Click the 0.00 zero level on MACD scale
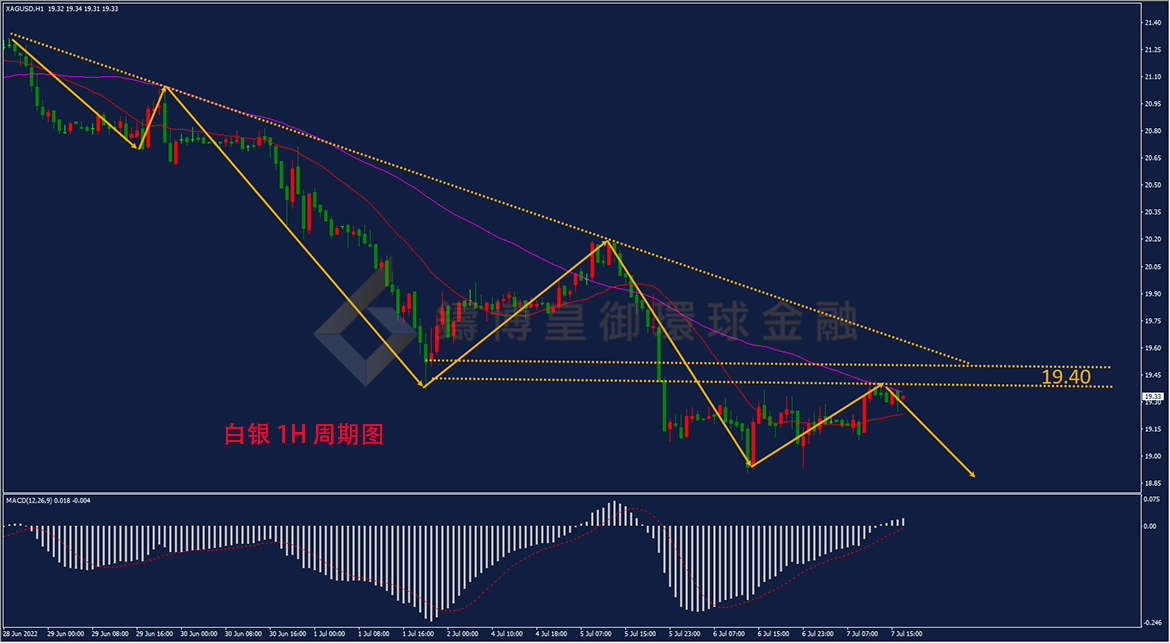The image size is (1170, 643). point(1151,526)
